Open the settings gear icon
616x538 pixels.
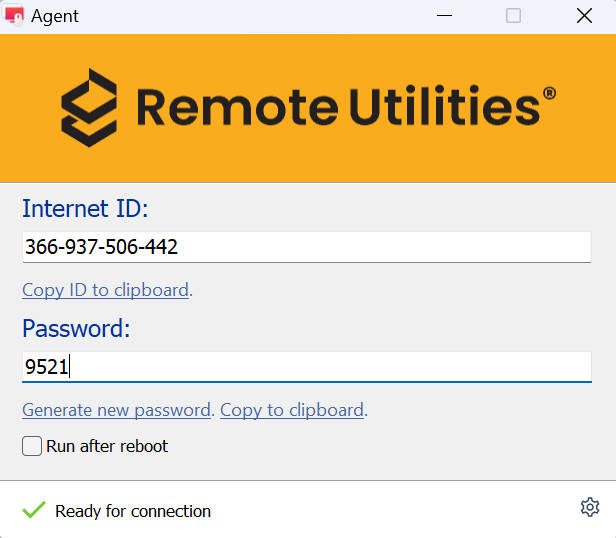590,507
